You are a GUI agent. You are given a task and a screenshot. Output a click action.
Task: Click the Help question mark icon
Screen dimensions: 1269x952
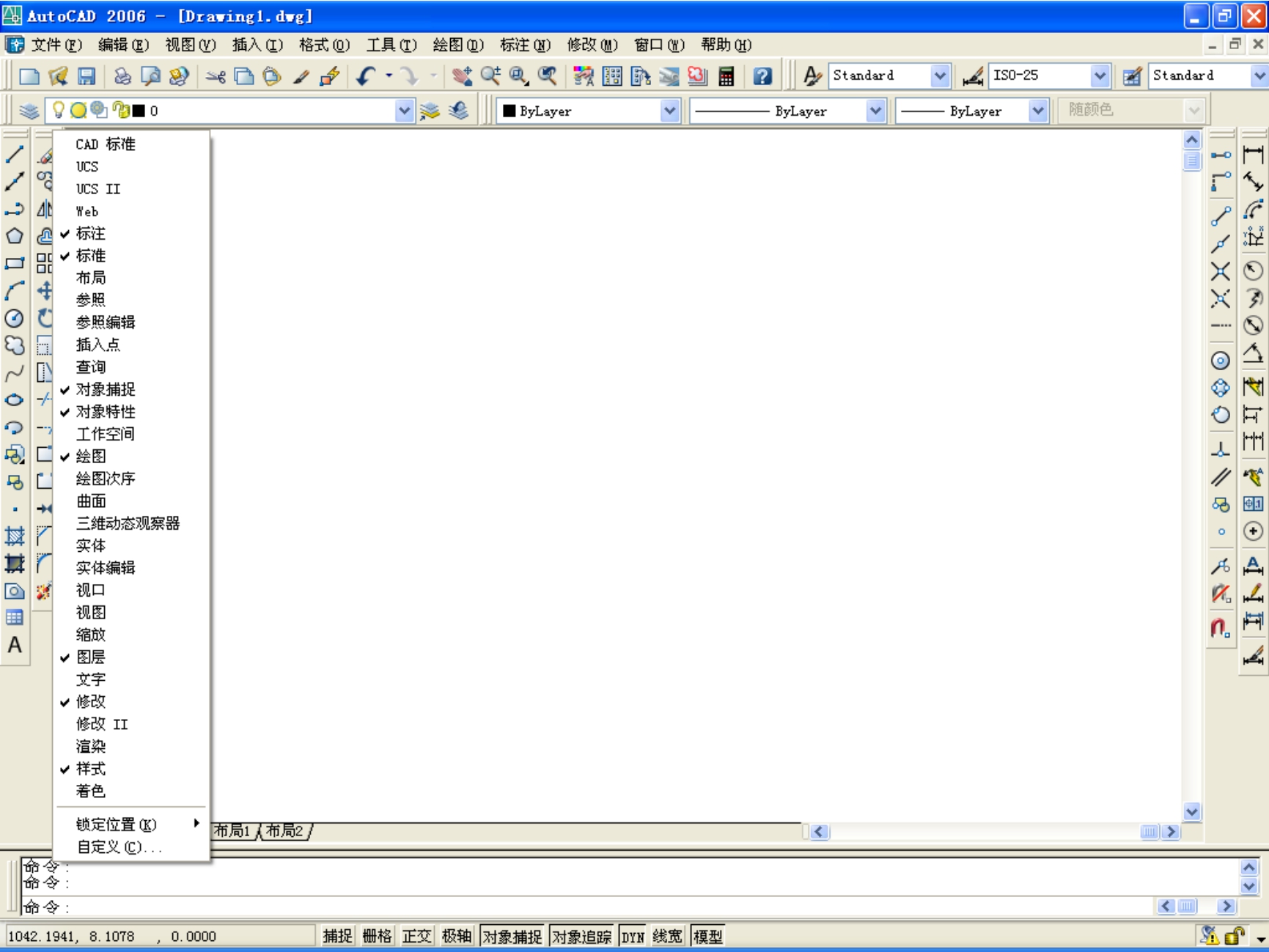pos(762,76)
